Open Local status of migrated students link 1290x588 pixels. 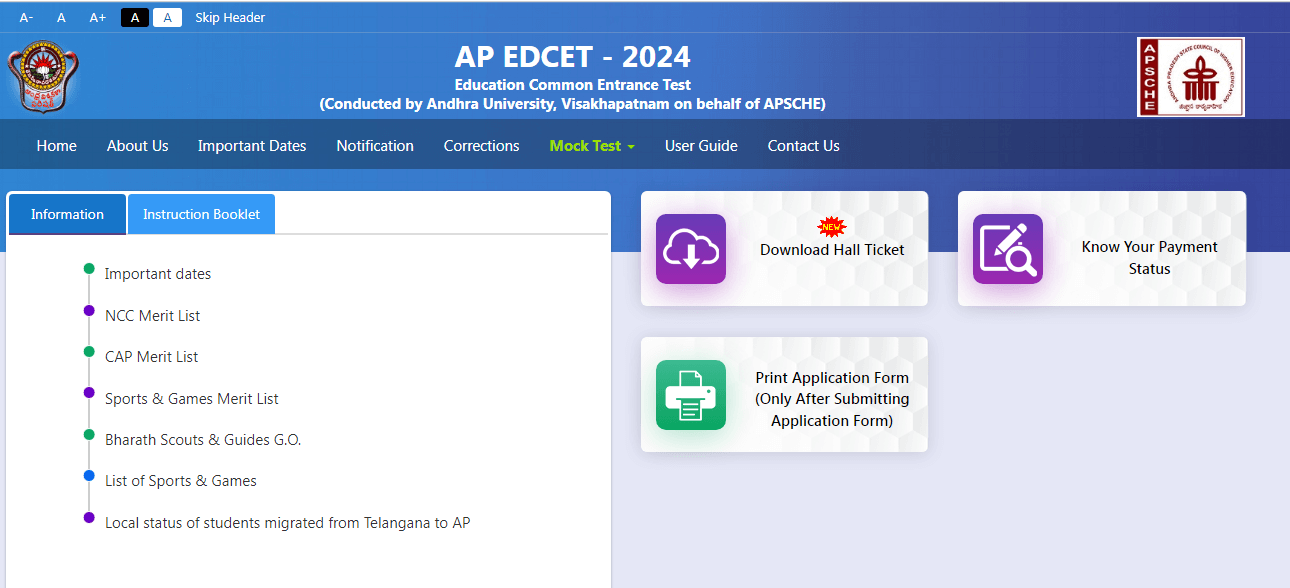click(x=288, y=523)
